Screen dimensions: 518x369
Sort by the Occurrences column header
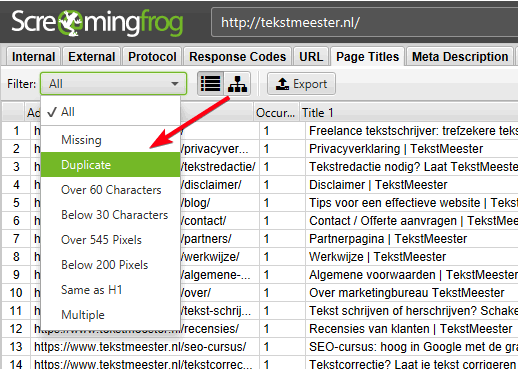click(x=276, y=113)
